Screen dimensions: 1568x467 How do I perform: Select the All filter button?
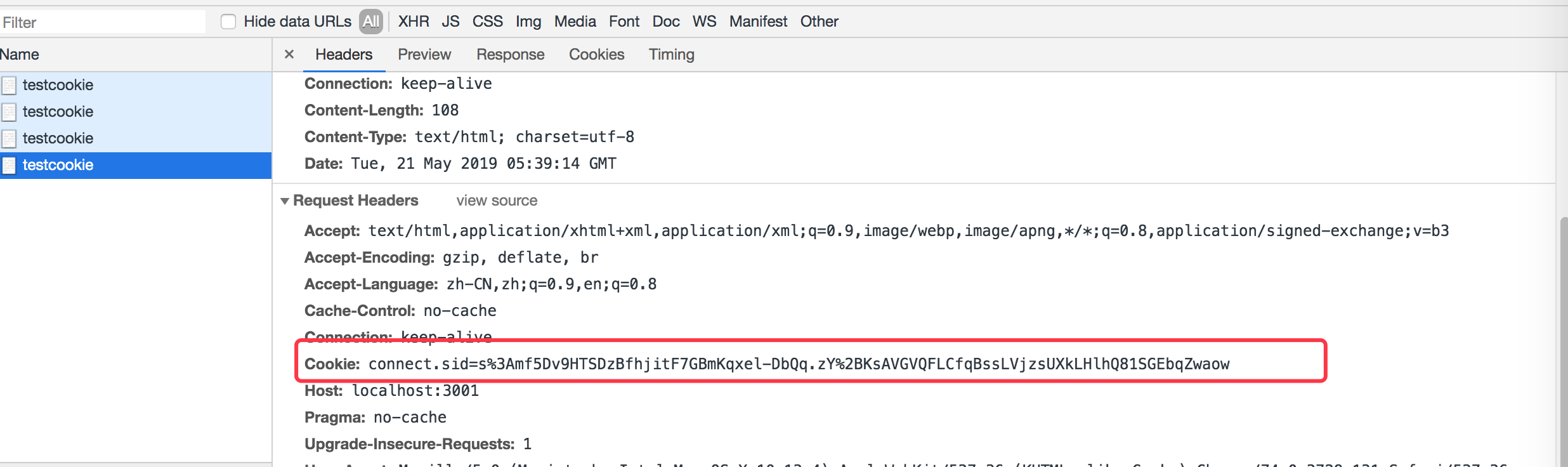pyautogui.click(x=371, y=22)
